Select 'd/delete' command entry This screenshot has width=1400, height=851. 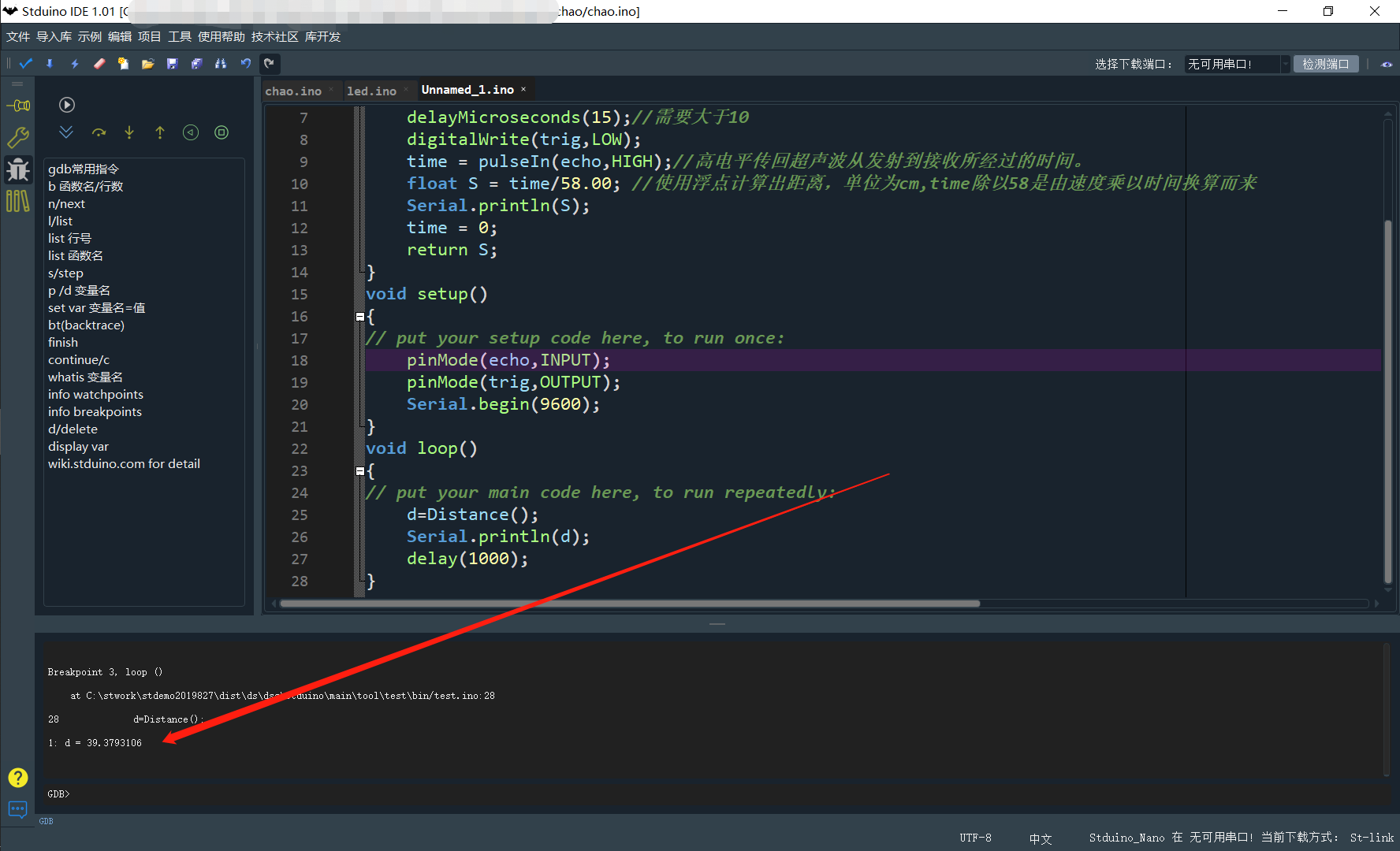(73, 429)
